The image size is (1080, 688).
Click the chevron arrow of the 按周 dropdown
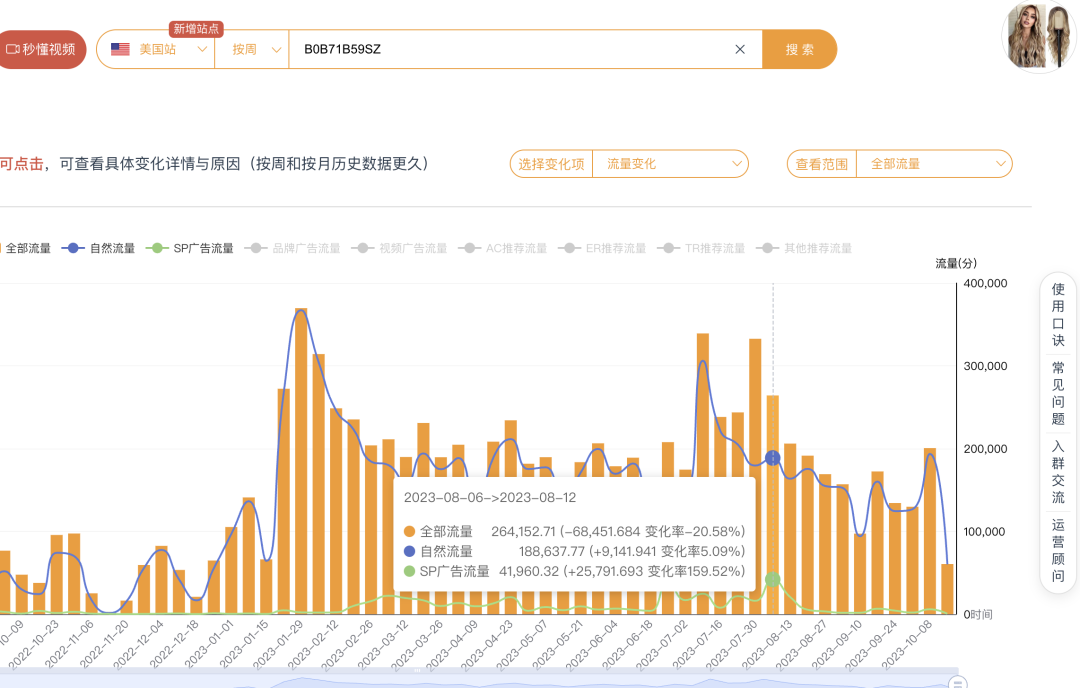(x=276, y=50)
